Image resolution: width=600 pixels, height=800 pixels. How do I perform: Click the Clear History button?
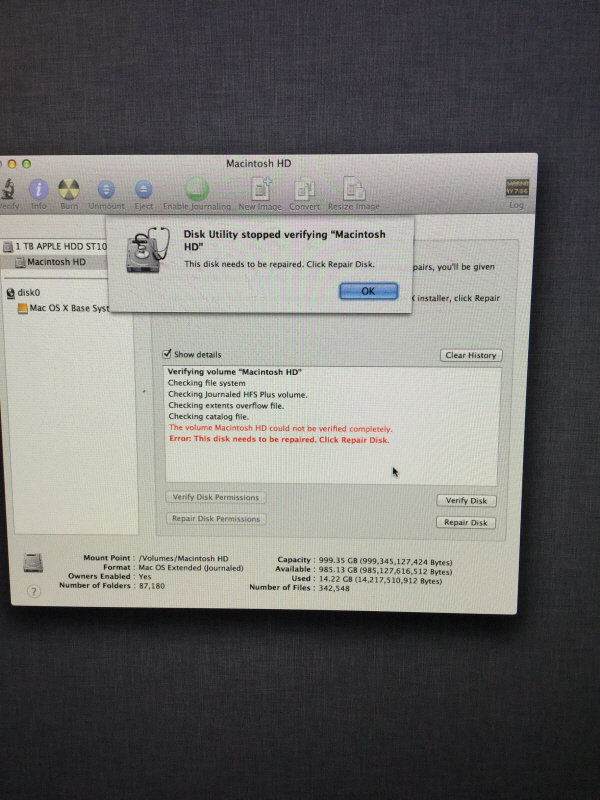[471, 355]
